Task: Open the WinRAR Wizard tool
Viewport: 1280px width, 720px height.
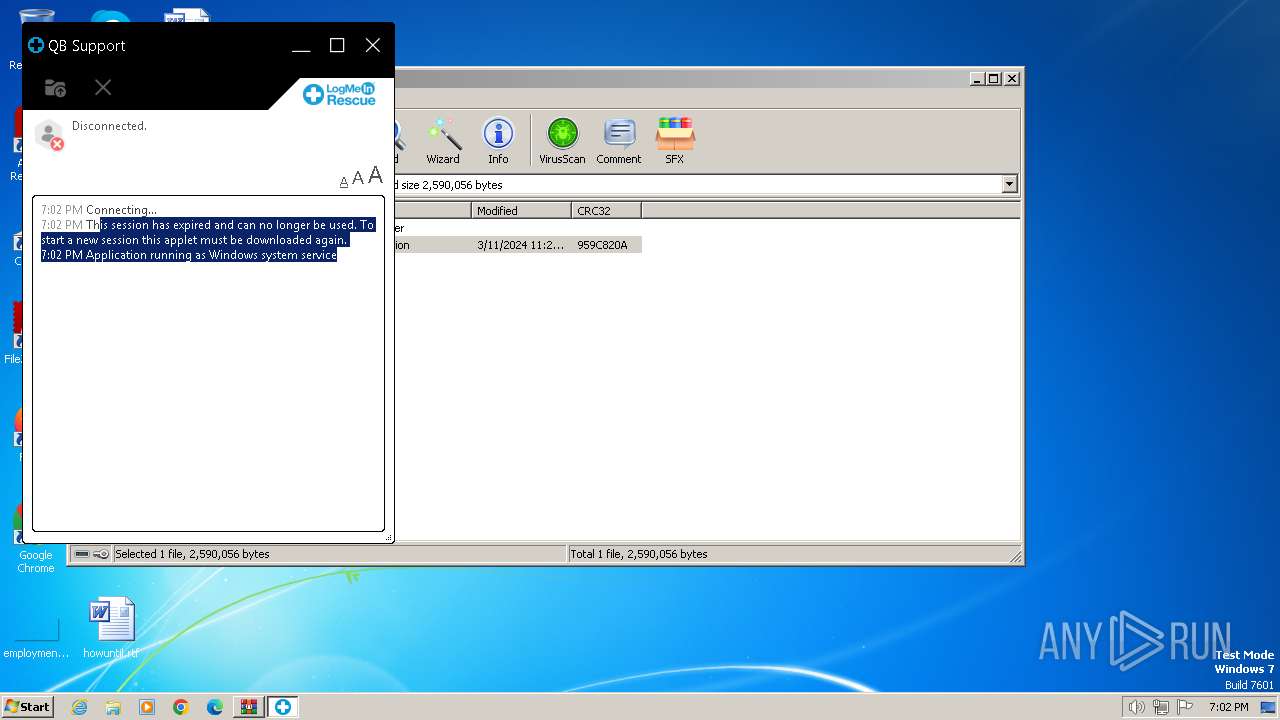Action: coord(443,141)
